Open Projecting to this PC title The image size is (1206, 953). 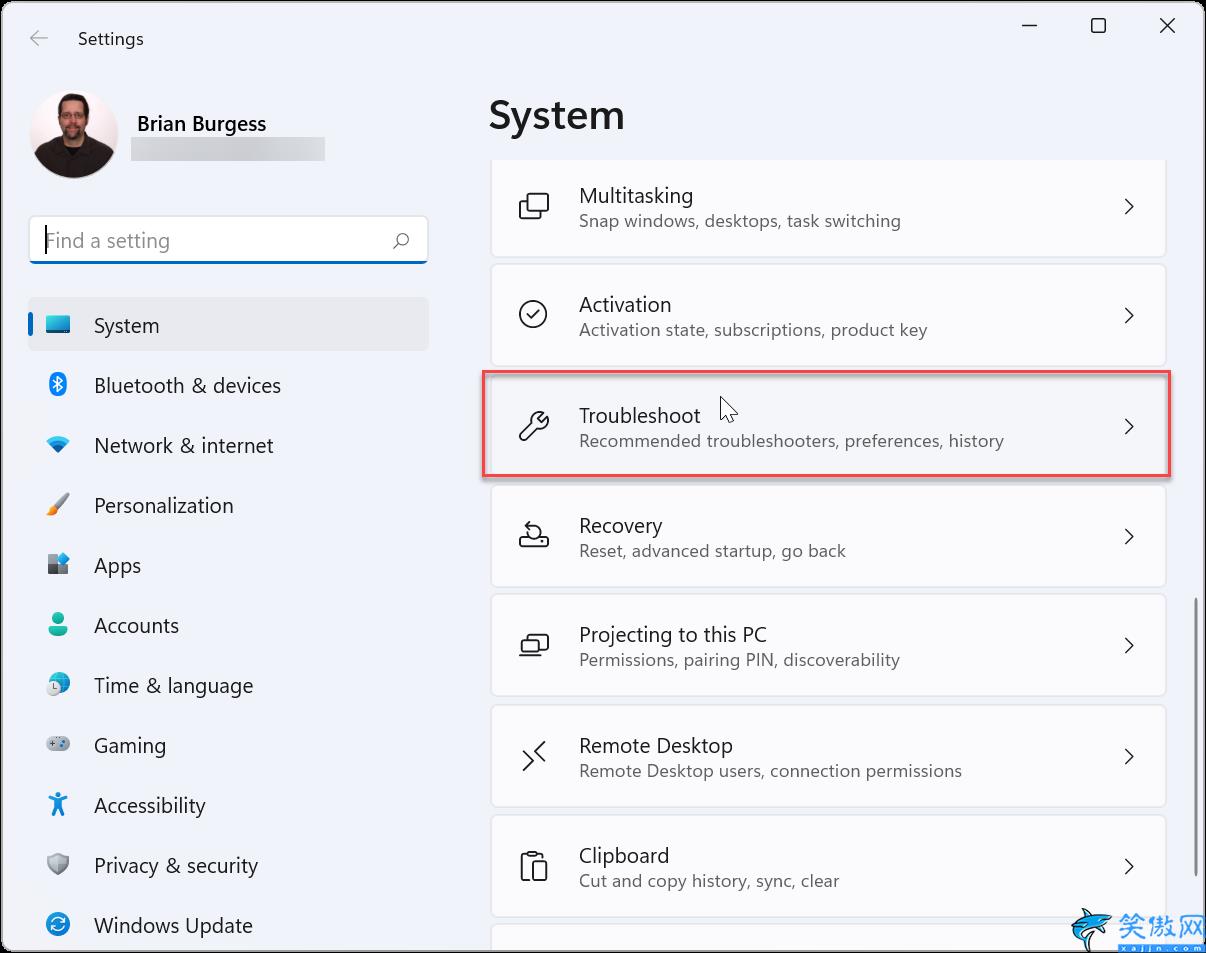pyautogui.click(x=673, y=635)
